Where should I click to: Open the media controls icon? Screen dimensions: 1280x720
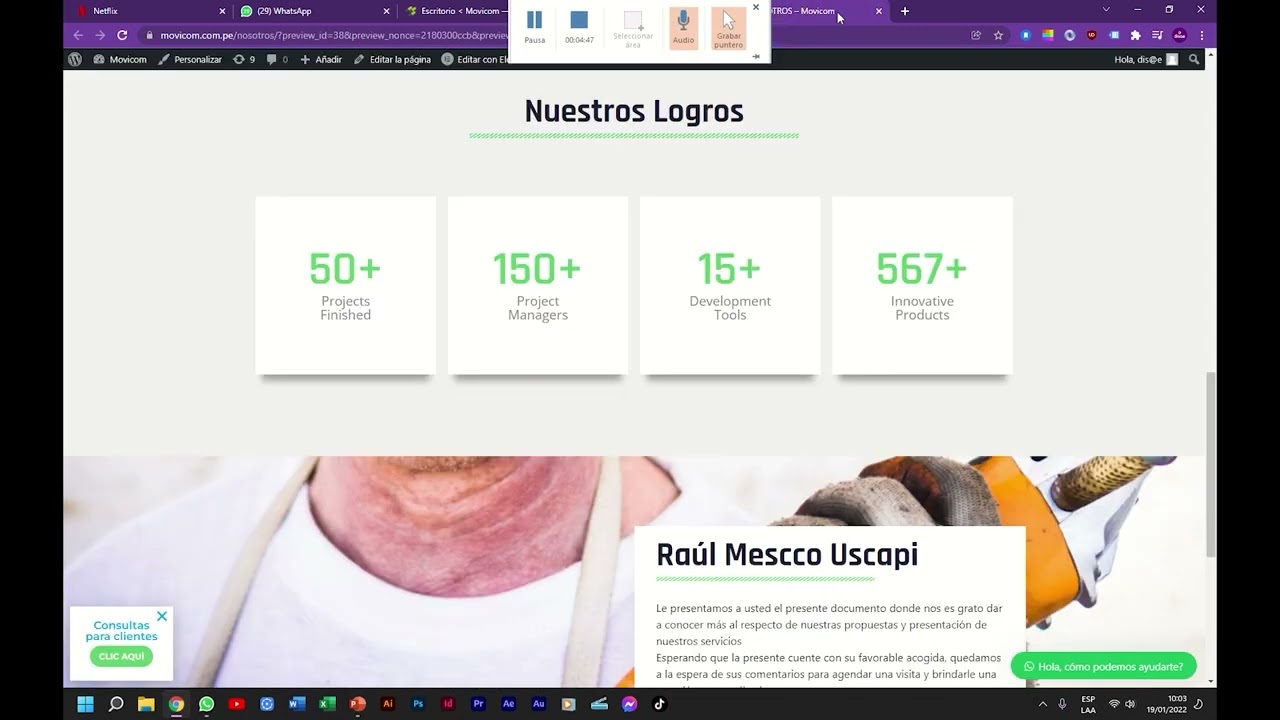pyautogui.click(x=1157, y=35)
